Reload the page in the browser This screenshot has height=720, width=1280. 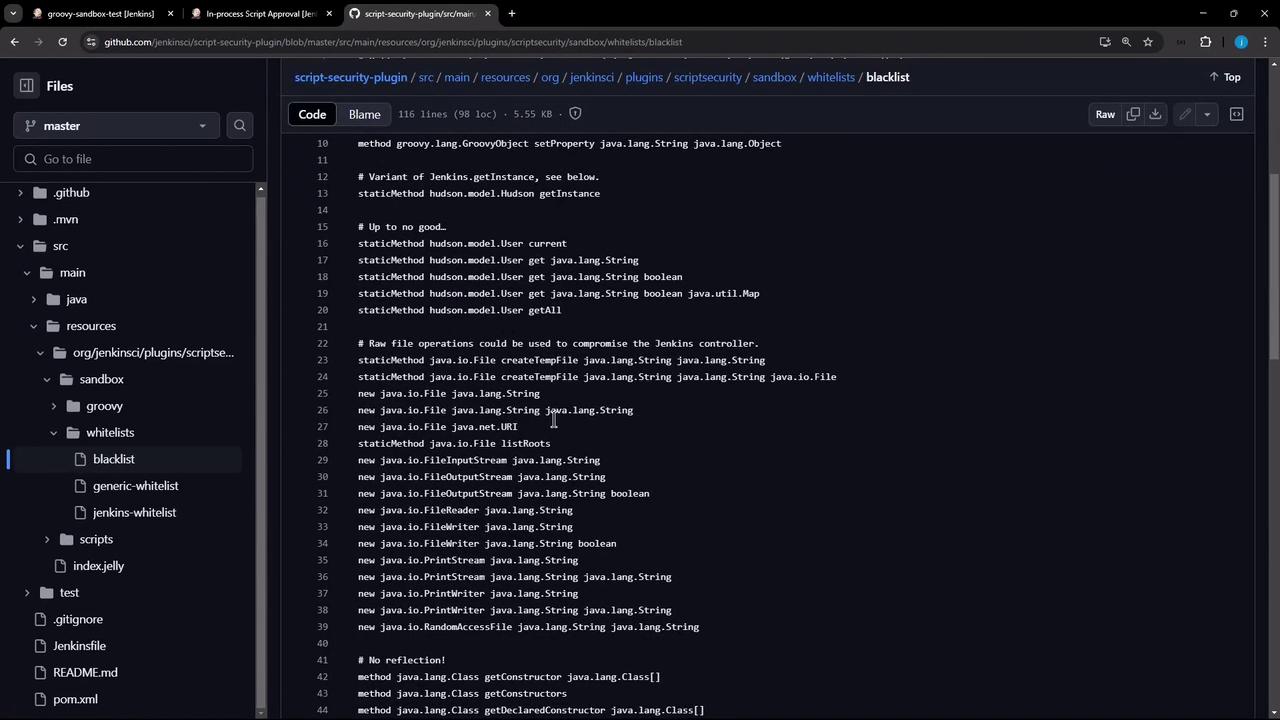(62, 42)
